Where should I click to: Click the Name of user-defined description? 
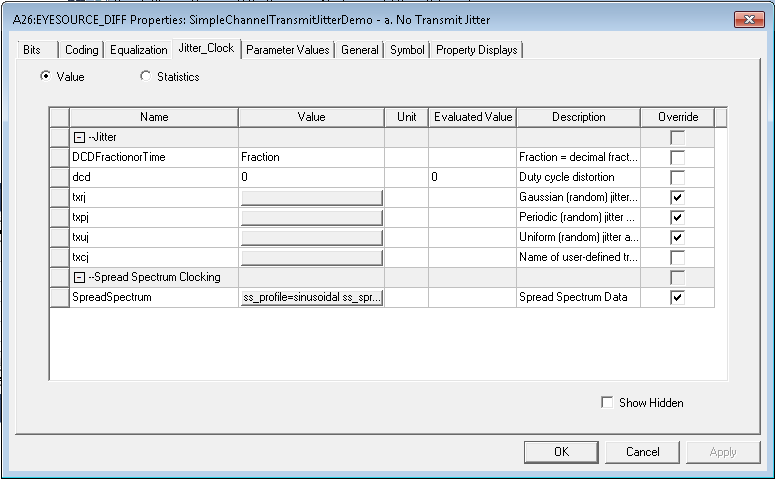578,257
